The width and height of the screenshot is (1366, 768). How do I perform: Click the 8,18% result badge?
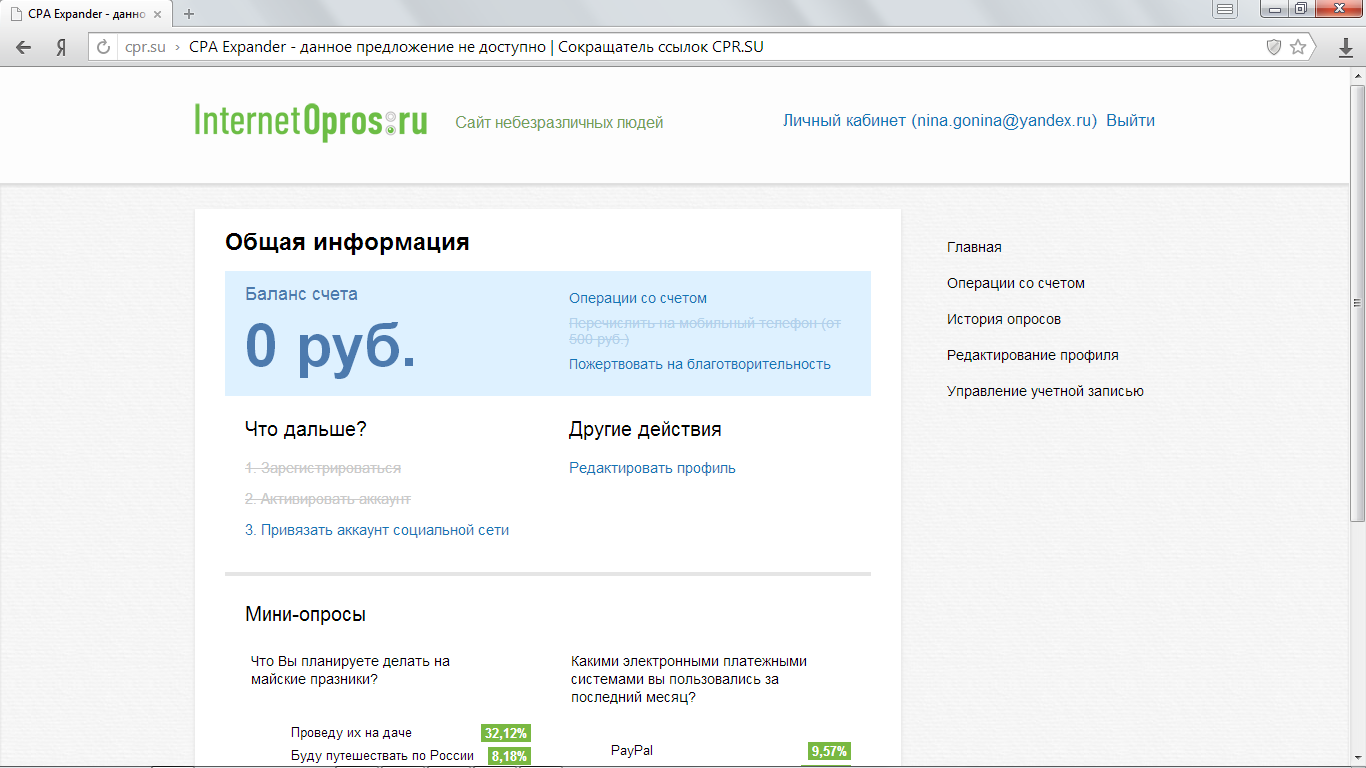click(509, 756)
